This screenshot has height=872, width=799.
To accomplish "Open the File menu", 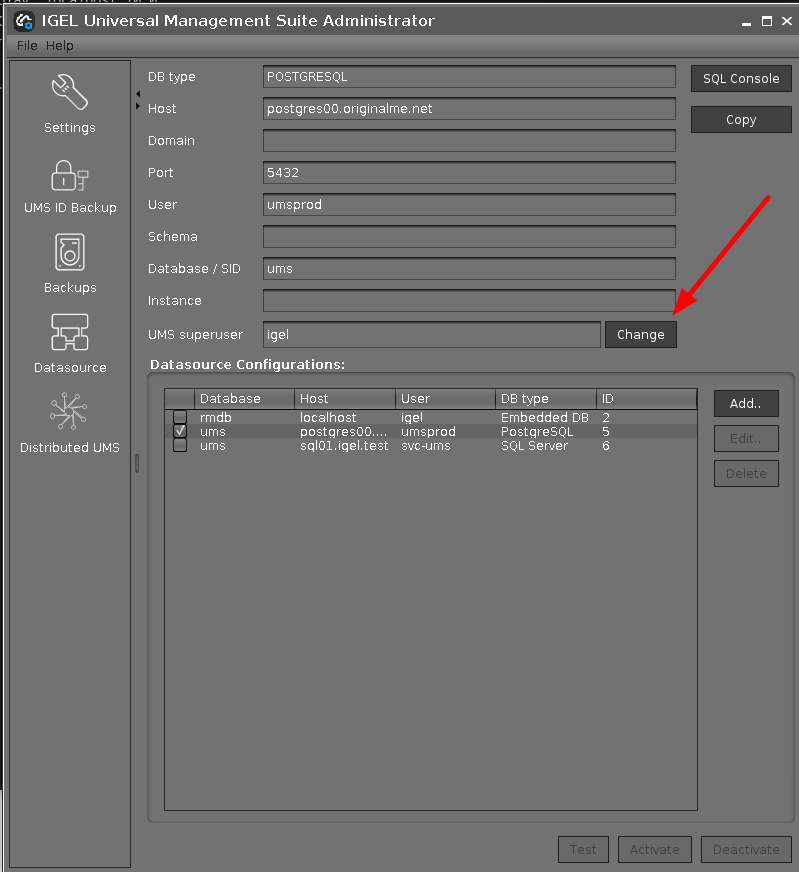I will pos(27,46).
